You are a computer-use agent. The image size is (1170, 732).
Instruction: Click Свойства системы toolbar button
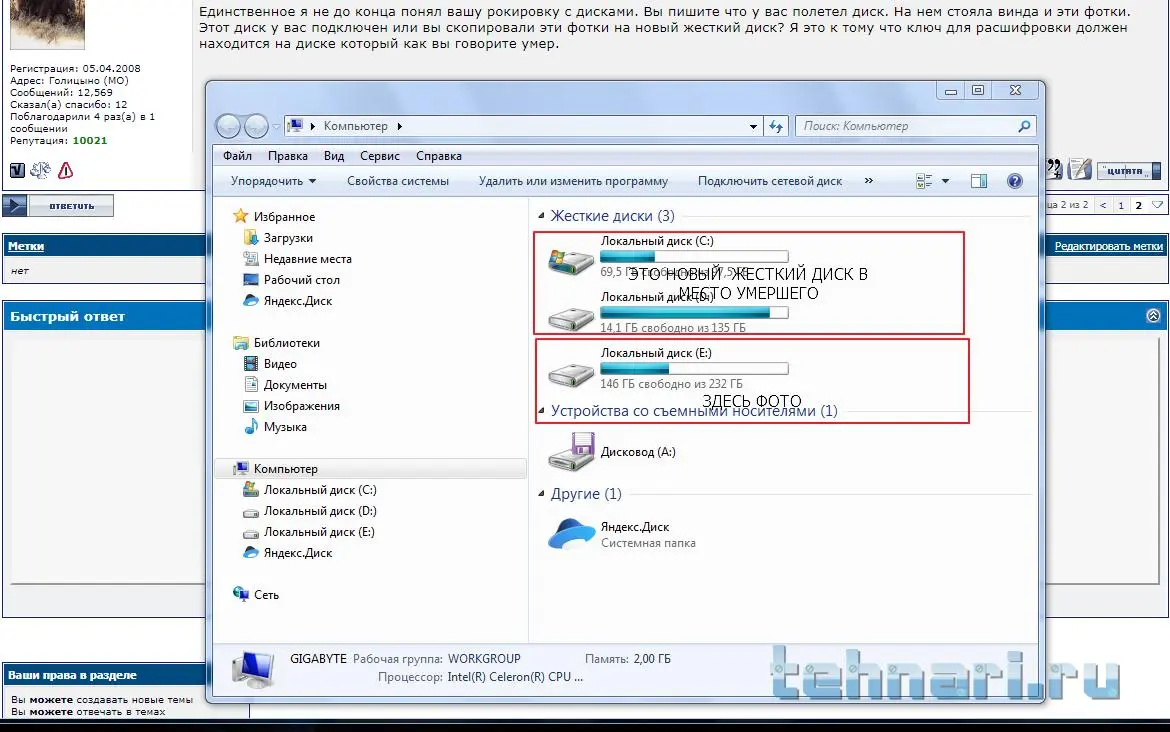[398, 181]
